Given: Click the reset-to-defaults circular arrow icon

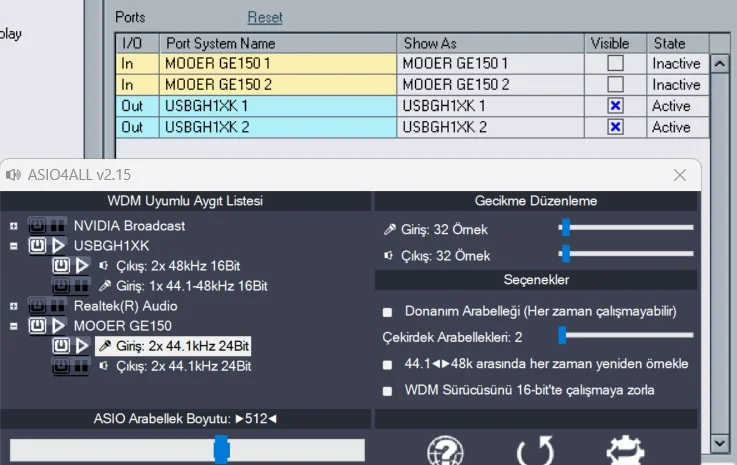Looking at the screenshot, I should pos(535,450).
